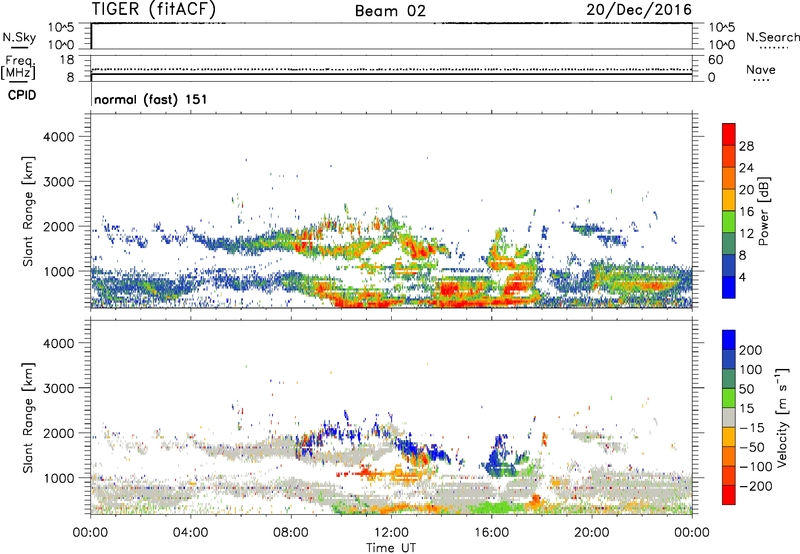Screen dimensions: 800x554
Task: Click the "2000" range label on power panel
Action: click(x=59, y=226)
